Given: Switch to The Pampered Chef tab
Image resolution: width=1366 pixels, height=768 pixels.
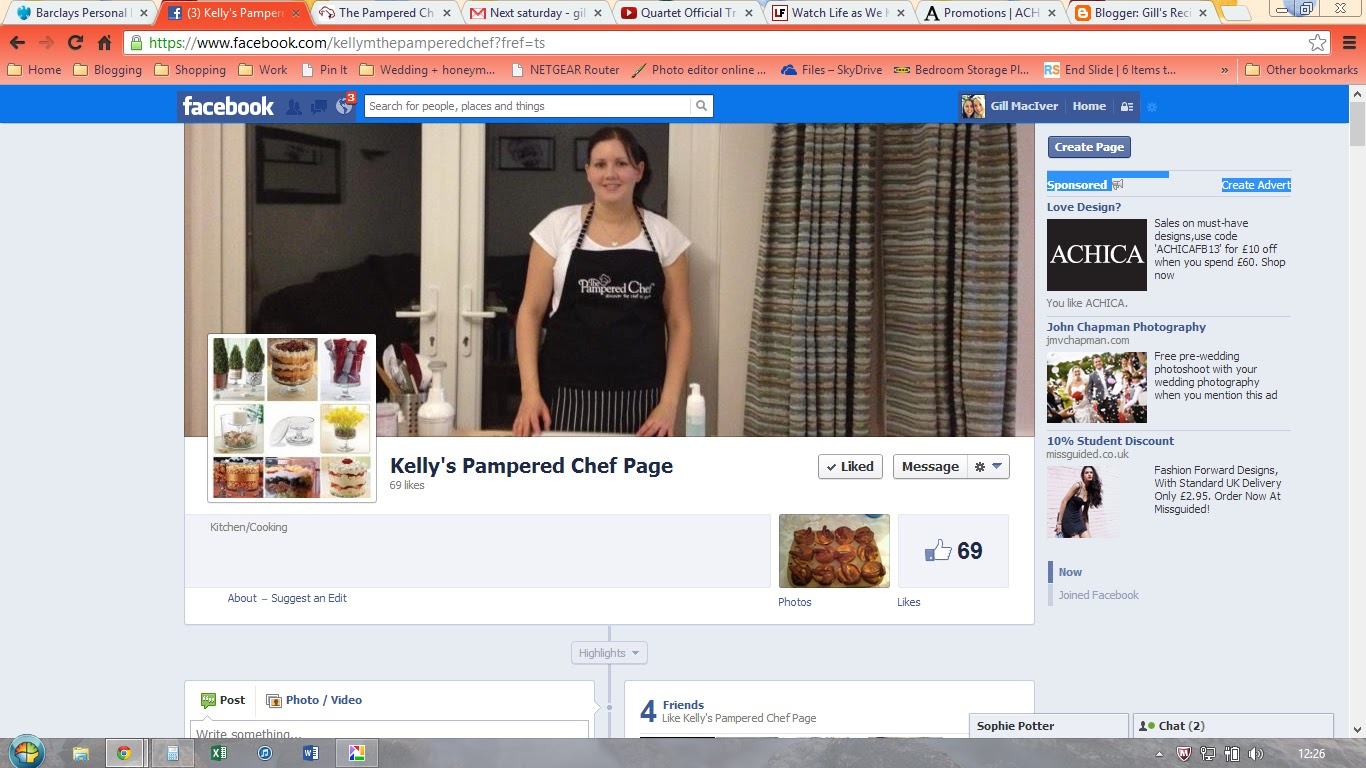Looking at the screenshot, I should click(x=385, y=13).
